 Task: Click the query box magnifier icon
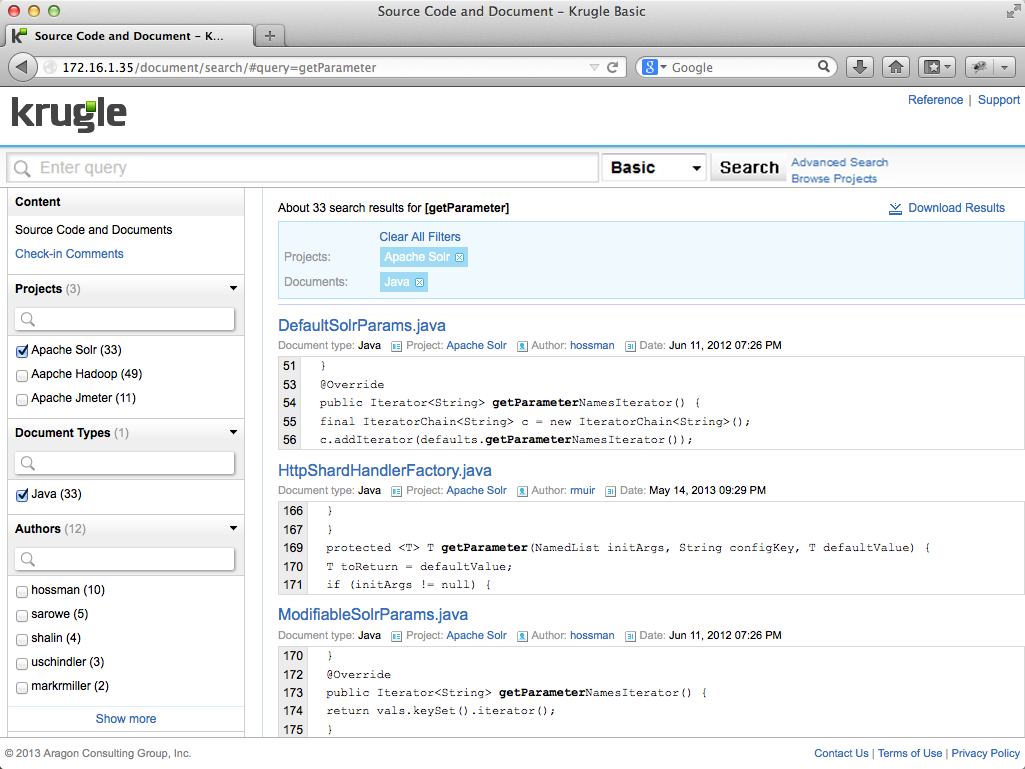22,169
